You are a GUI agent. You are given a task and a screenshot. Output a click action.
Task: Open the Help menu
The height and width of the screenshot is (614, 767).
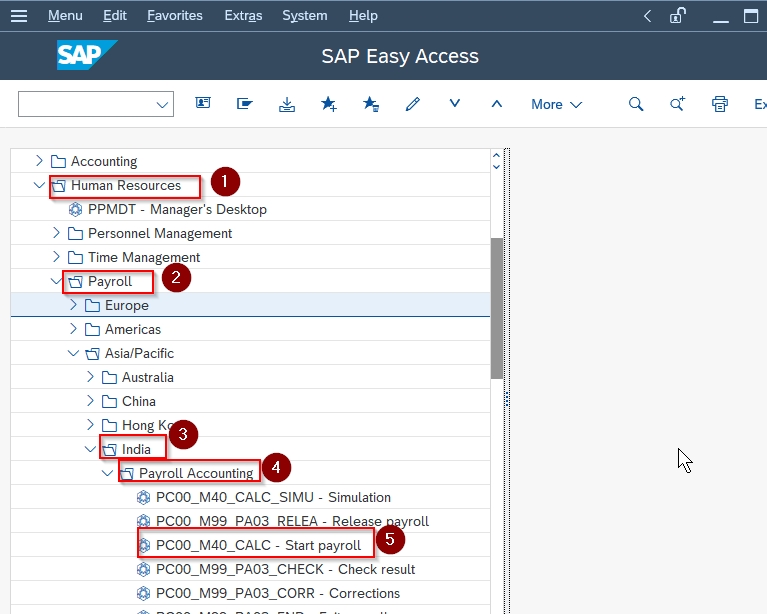[x=363, y=16]
